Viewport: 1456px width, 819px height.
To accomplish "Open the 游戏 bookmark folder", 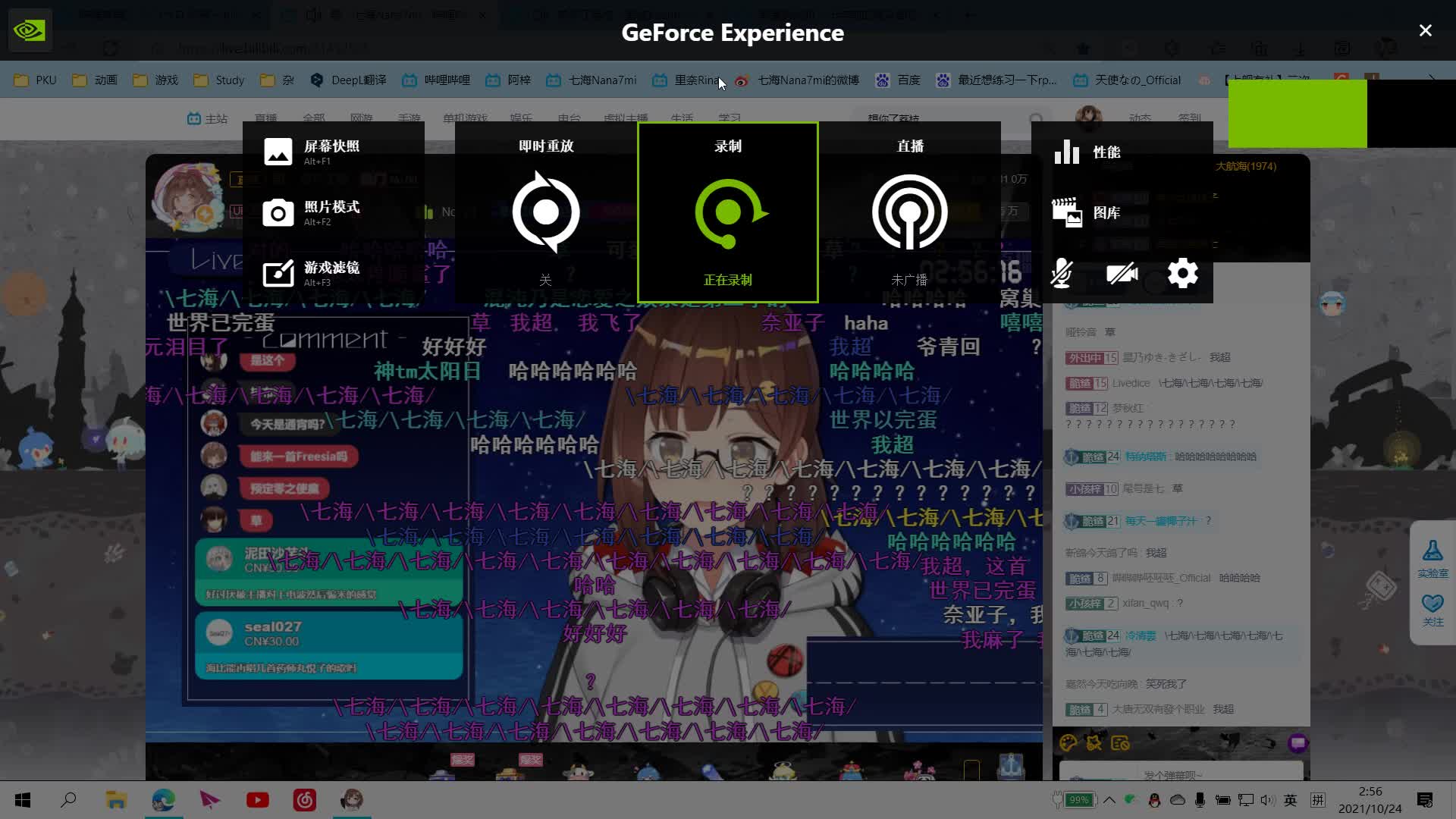I will [155, 80].
